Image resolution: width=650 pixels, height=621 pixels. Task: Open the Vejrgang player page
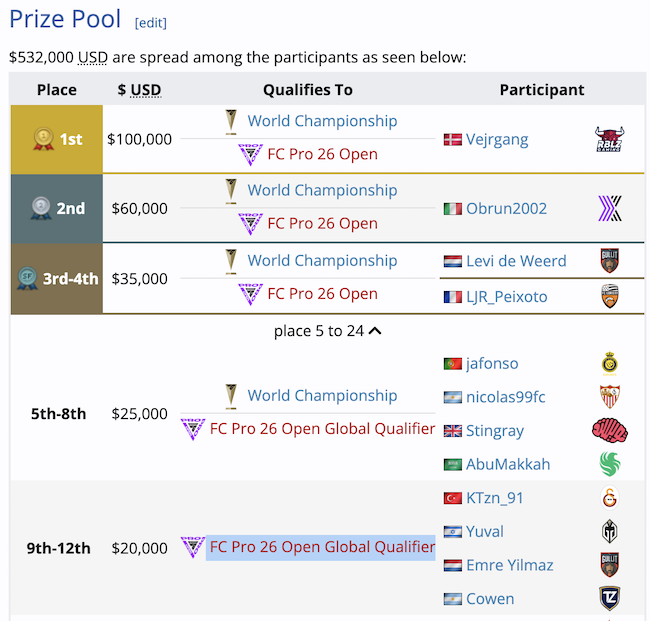point(497,140)
